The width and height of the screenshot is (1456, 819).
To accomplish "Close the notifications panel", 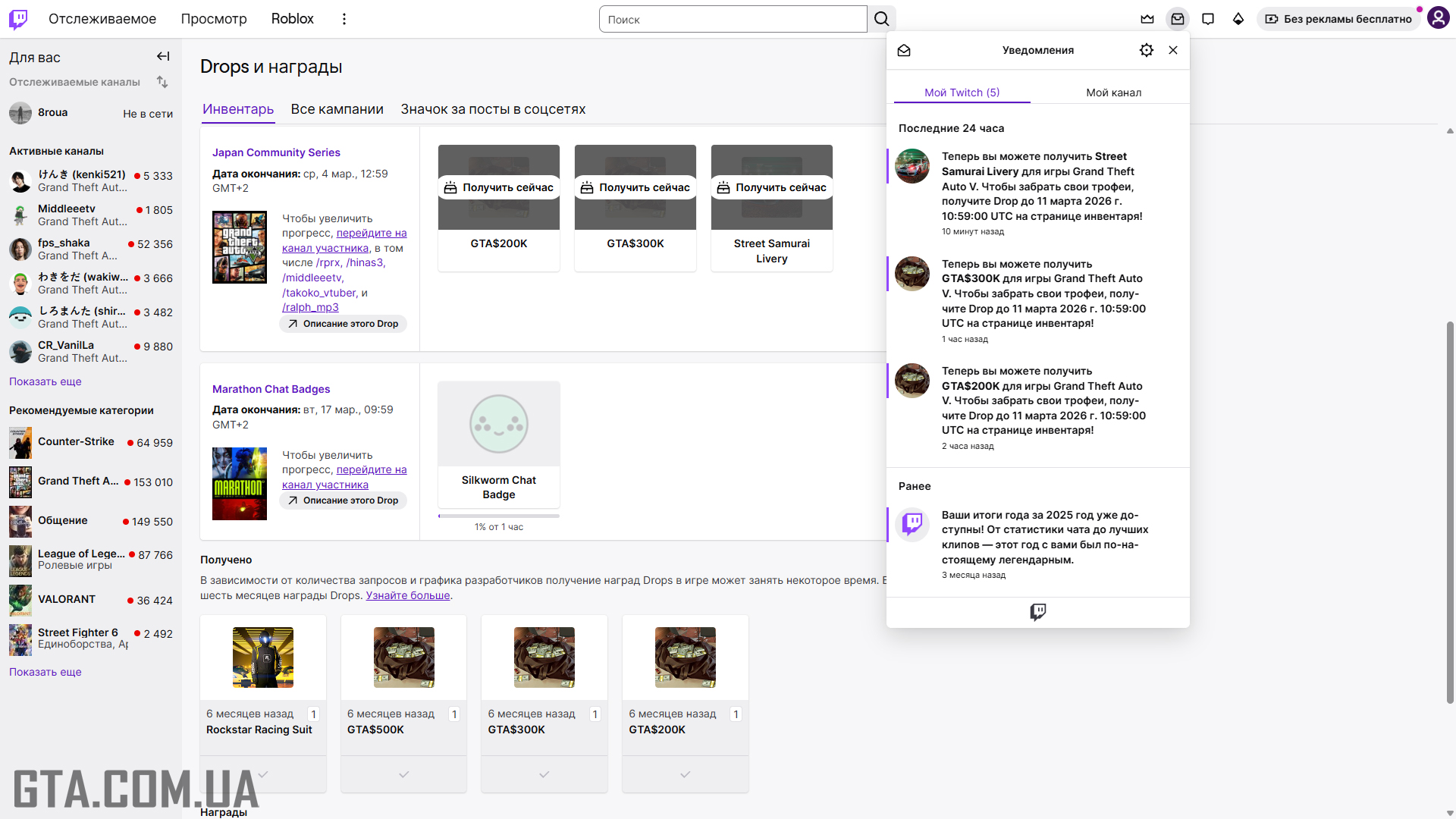I will click(1173, 50).
